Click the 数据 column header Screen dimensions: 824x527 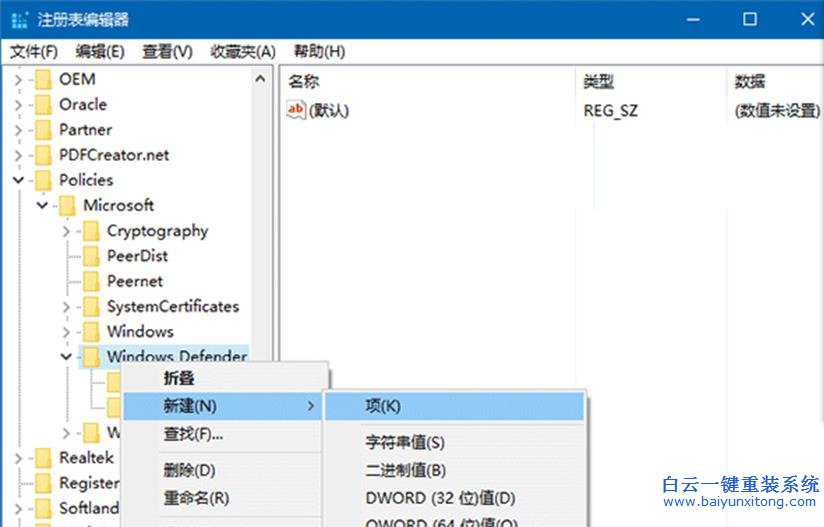tap(775, 81)
